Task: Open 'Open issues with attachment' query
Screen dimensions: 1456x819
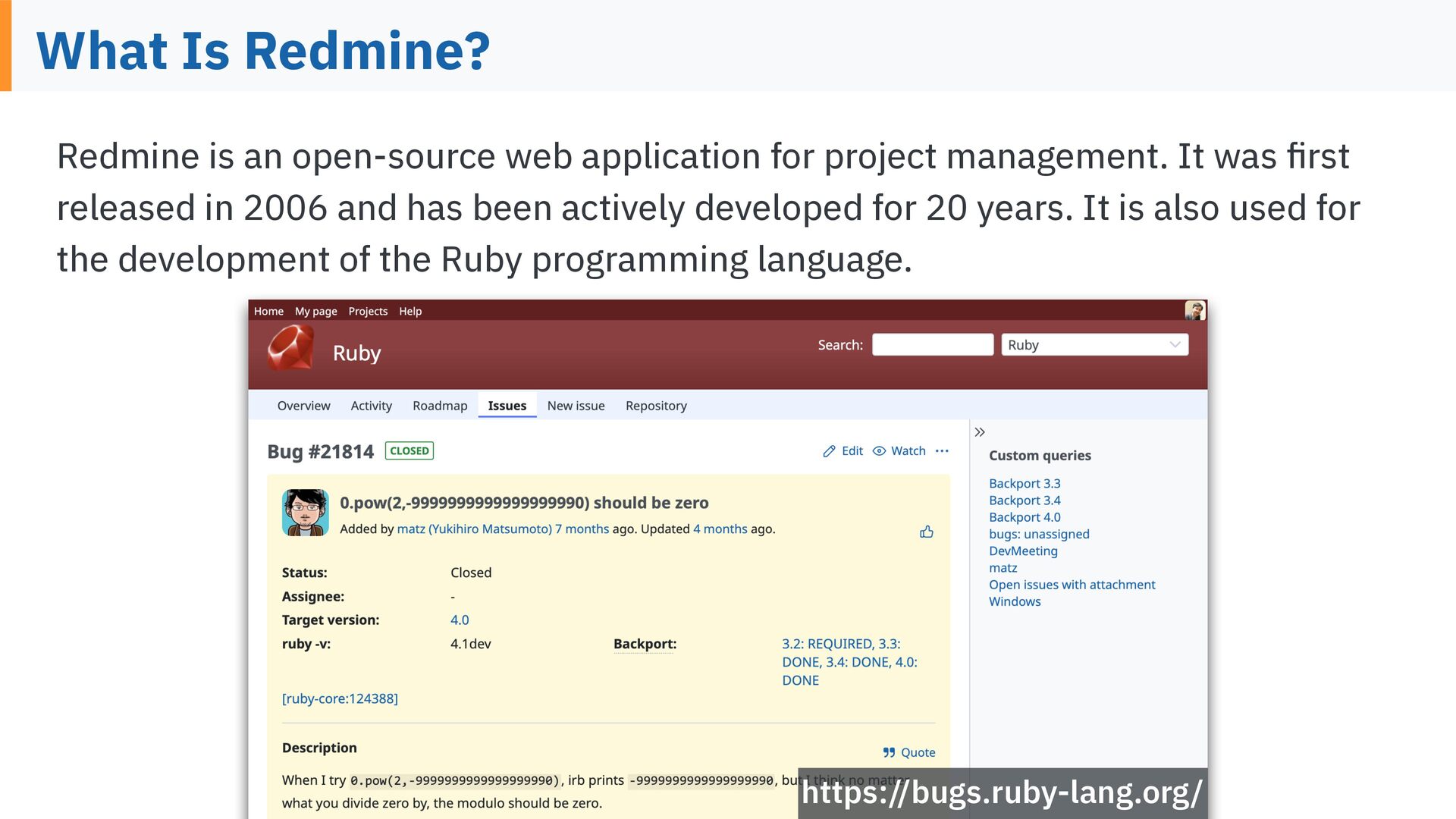Action: (x=1072, y=585)
